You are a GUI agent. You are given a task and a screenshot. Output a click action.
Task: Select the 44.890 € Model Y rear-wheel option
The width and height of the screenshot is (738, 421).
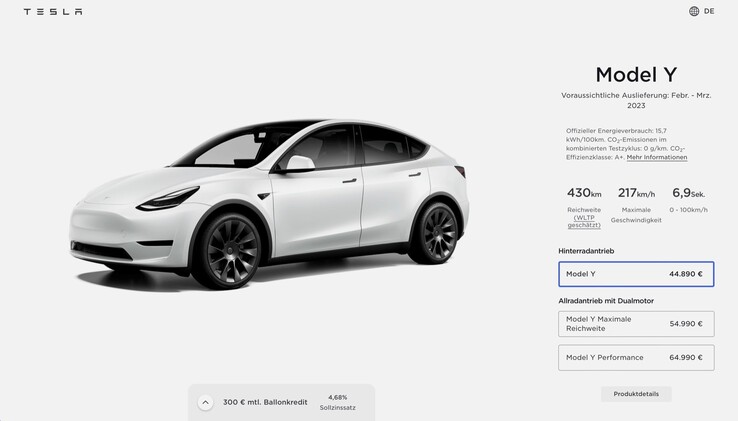636,274
